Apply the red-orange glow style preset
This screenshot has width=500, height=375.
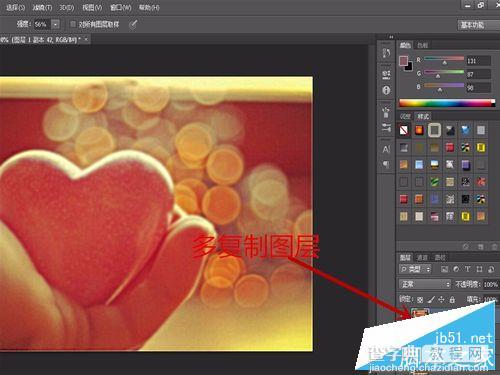coord(419,130)
